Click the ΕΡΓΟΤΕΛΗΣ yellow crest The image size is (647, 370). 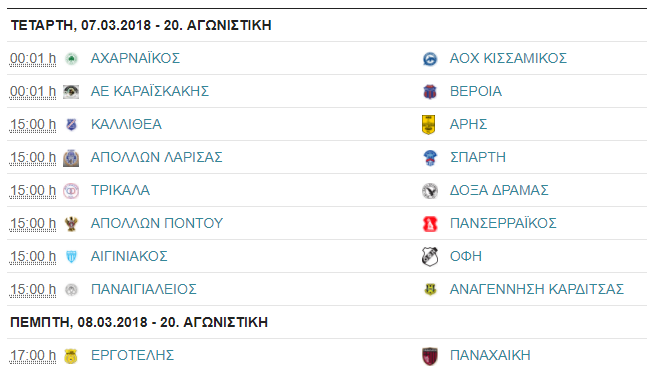coord(71,356)
